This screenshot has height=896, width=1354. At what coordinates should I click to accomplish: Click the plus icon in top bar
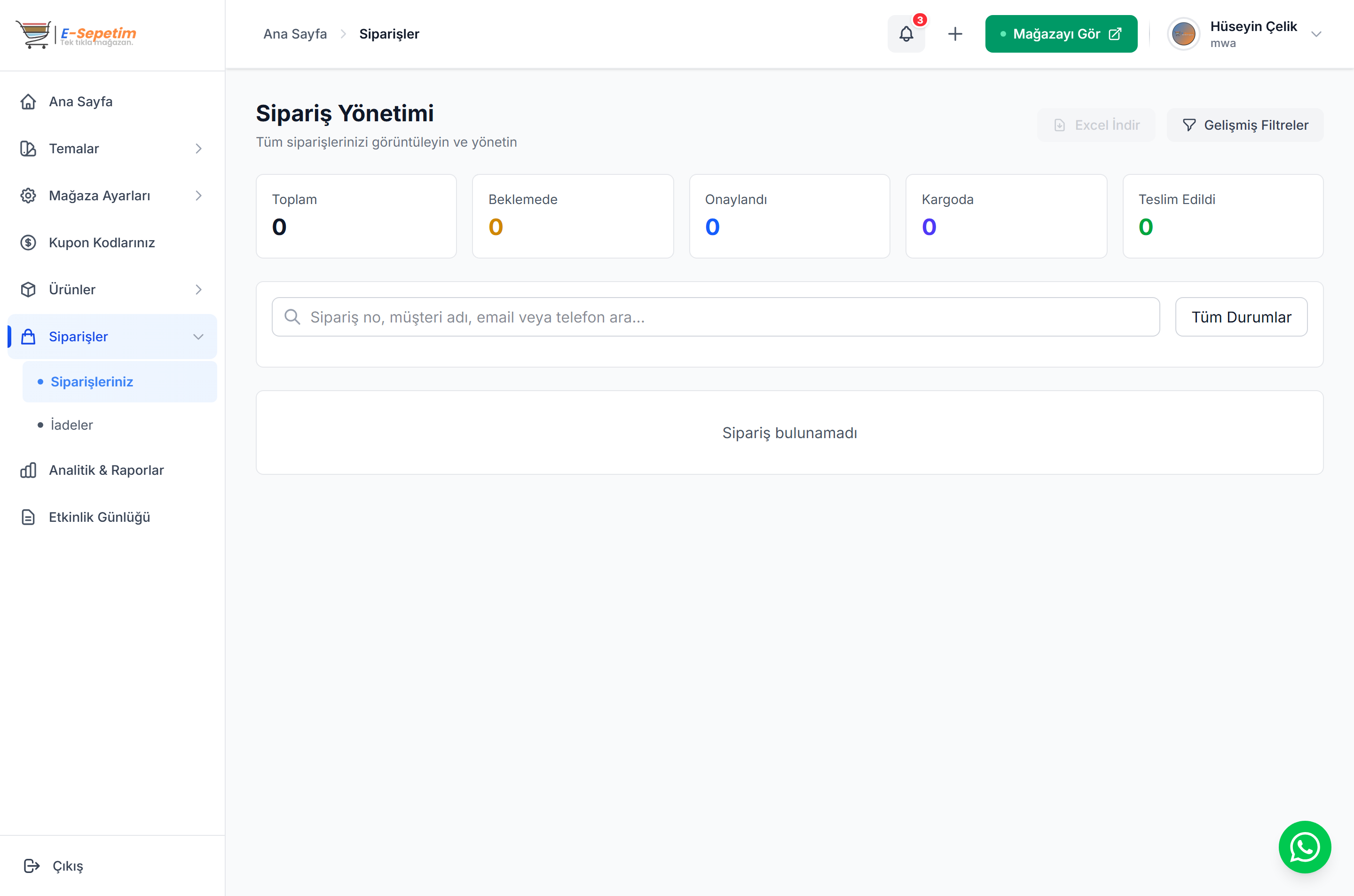pyautogui.click(x=955, y=34)
